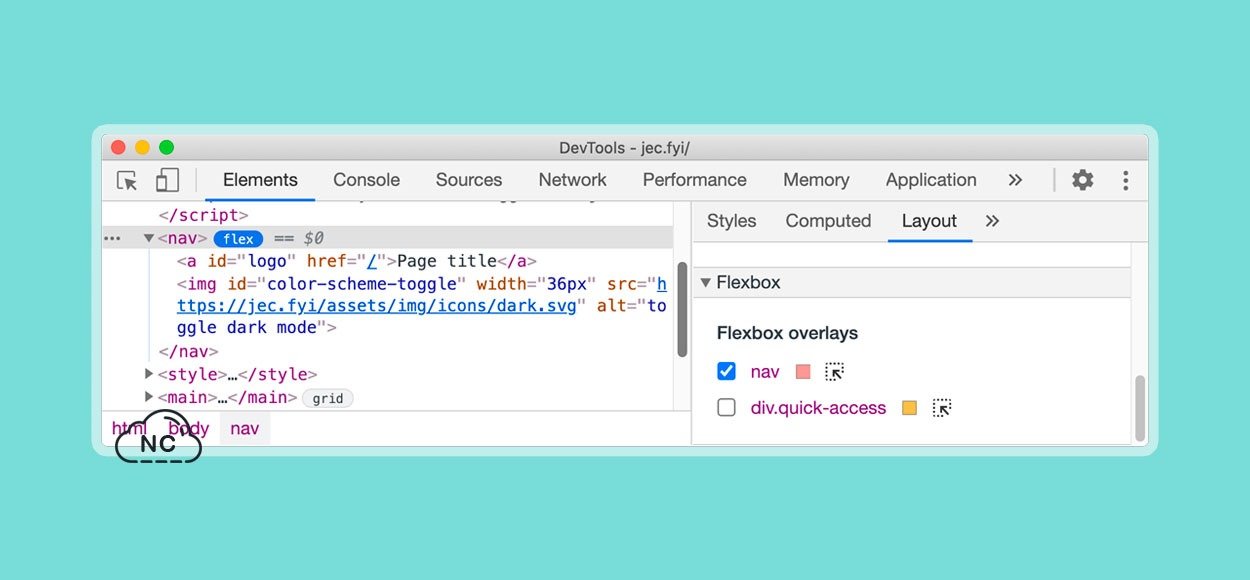Switch to the Styles sidebar tab
1250x580 pixels.
[731, 221]
